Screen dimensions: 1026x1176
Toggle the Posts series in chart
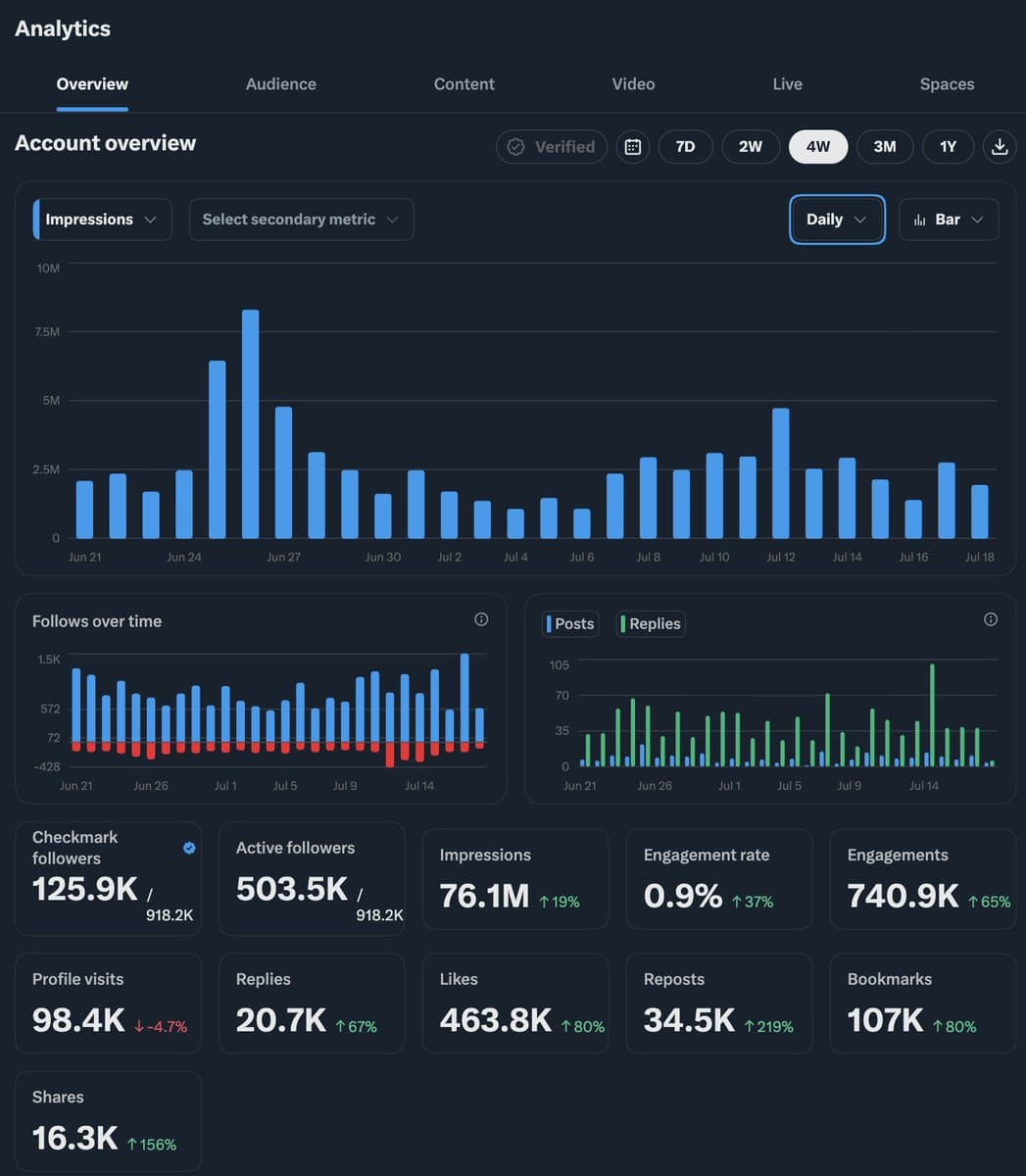570,624
